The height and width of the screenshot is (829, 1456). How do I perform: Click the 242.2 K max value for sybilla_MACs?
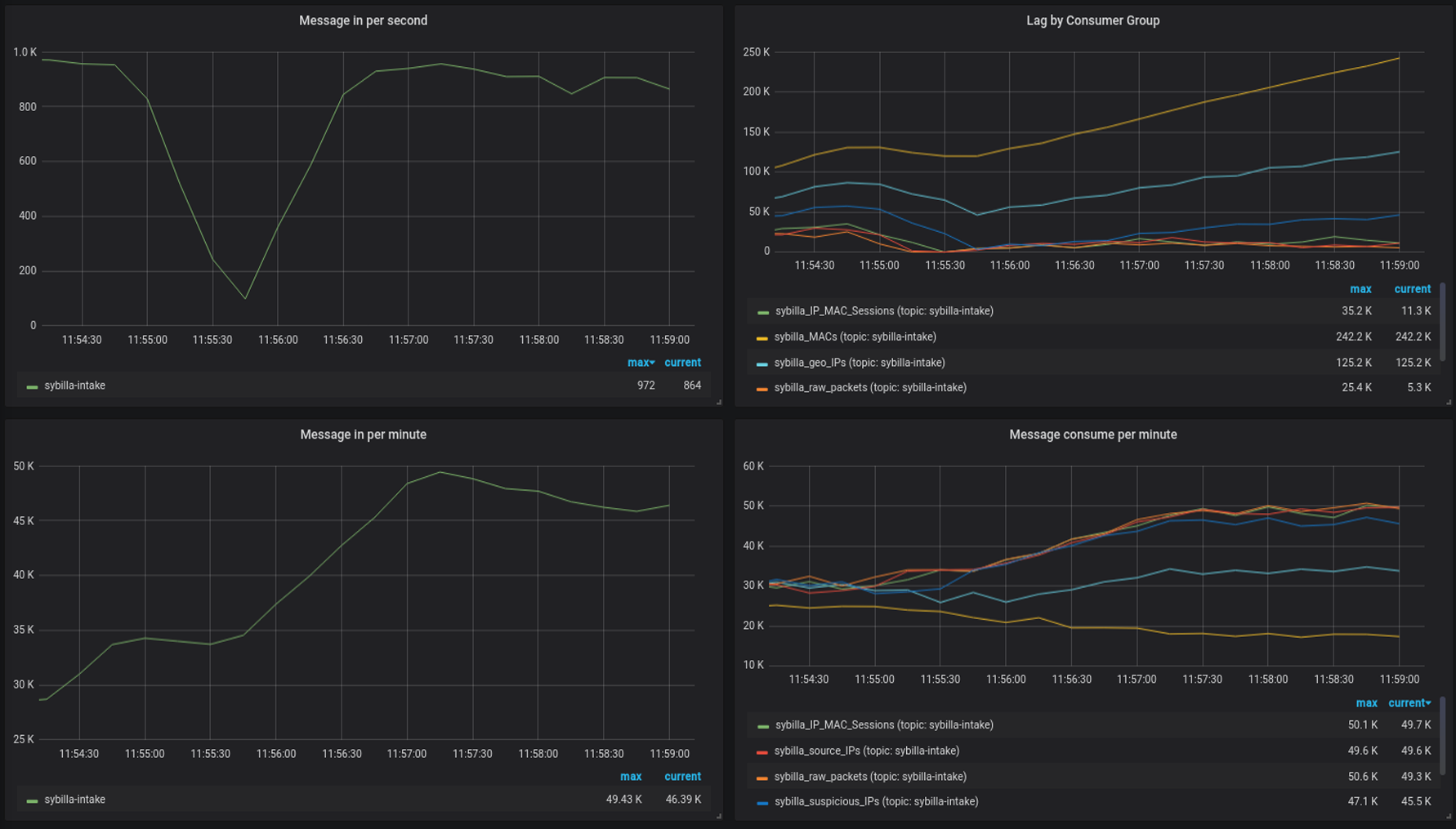pos(1354,337)
